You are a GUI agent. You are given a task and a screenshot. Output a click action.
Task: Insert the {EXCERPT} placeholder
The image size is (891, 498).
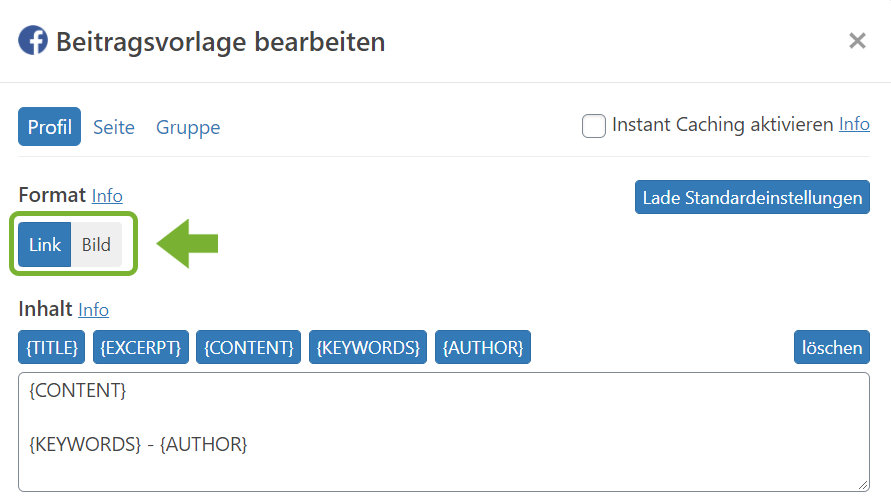[x=141, y=347]
